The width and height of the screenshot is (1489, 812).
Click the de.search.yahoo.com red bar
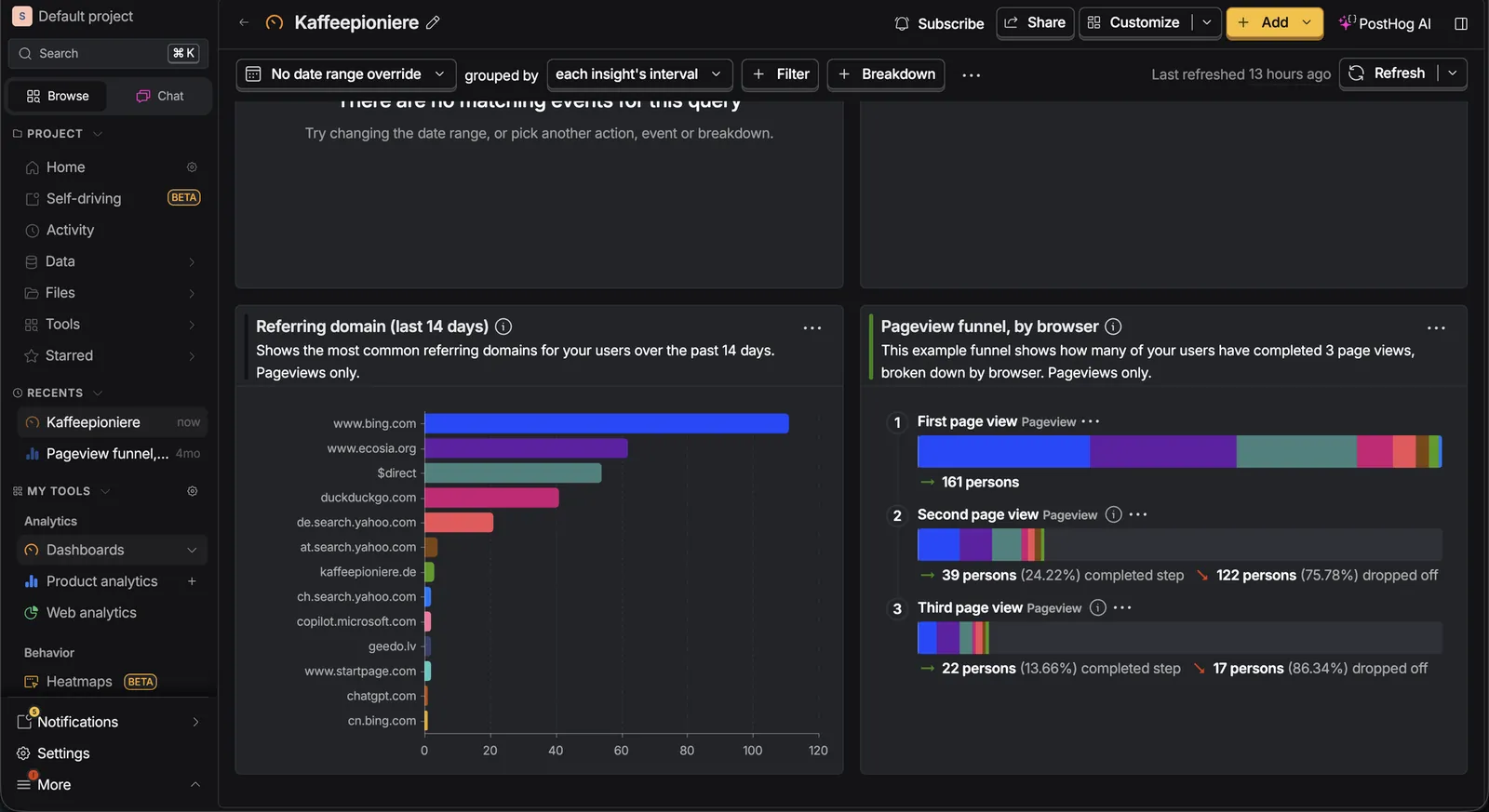(x=459, y=523)
